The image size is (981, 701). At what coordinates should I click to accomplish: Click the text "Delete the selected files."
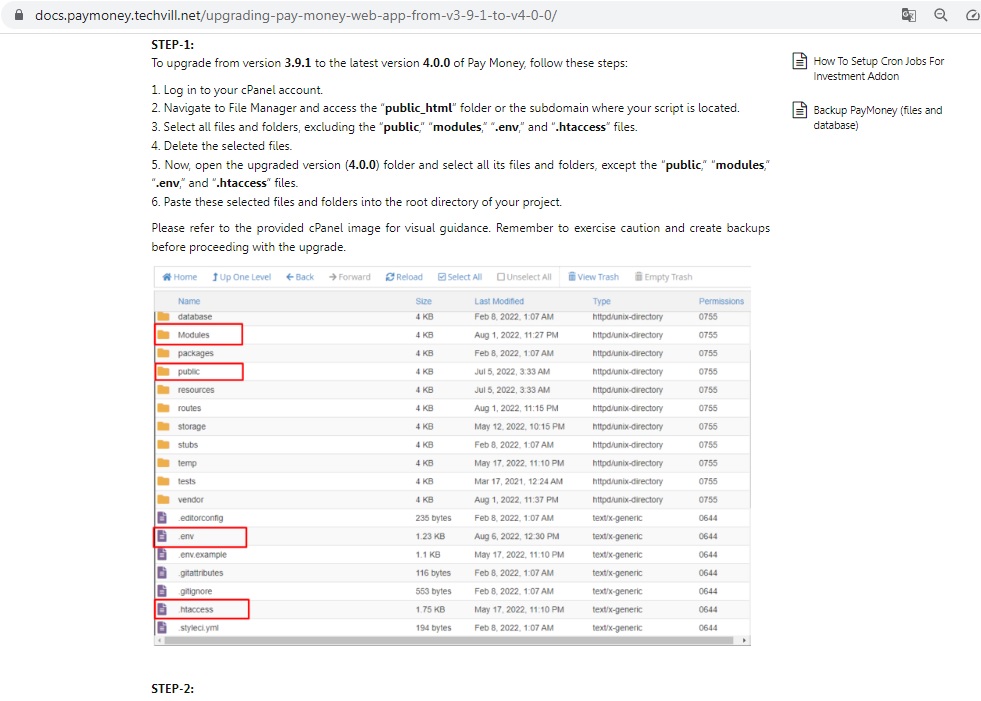coord(228,146)
